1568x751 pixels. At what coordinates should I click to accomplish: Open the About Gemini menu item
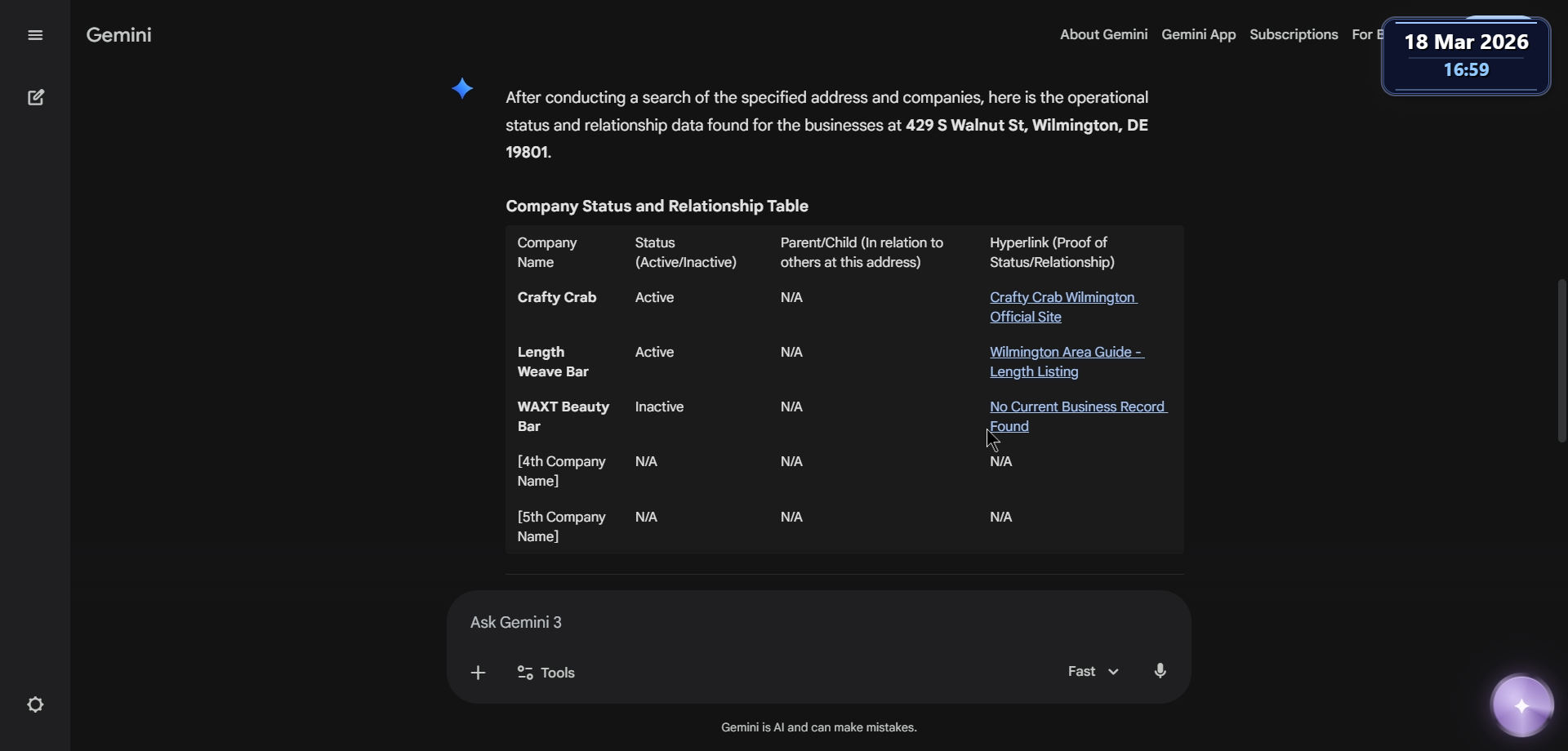pos(1103,34)
